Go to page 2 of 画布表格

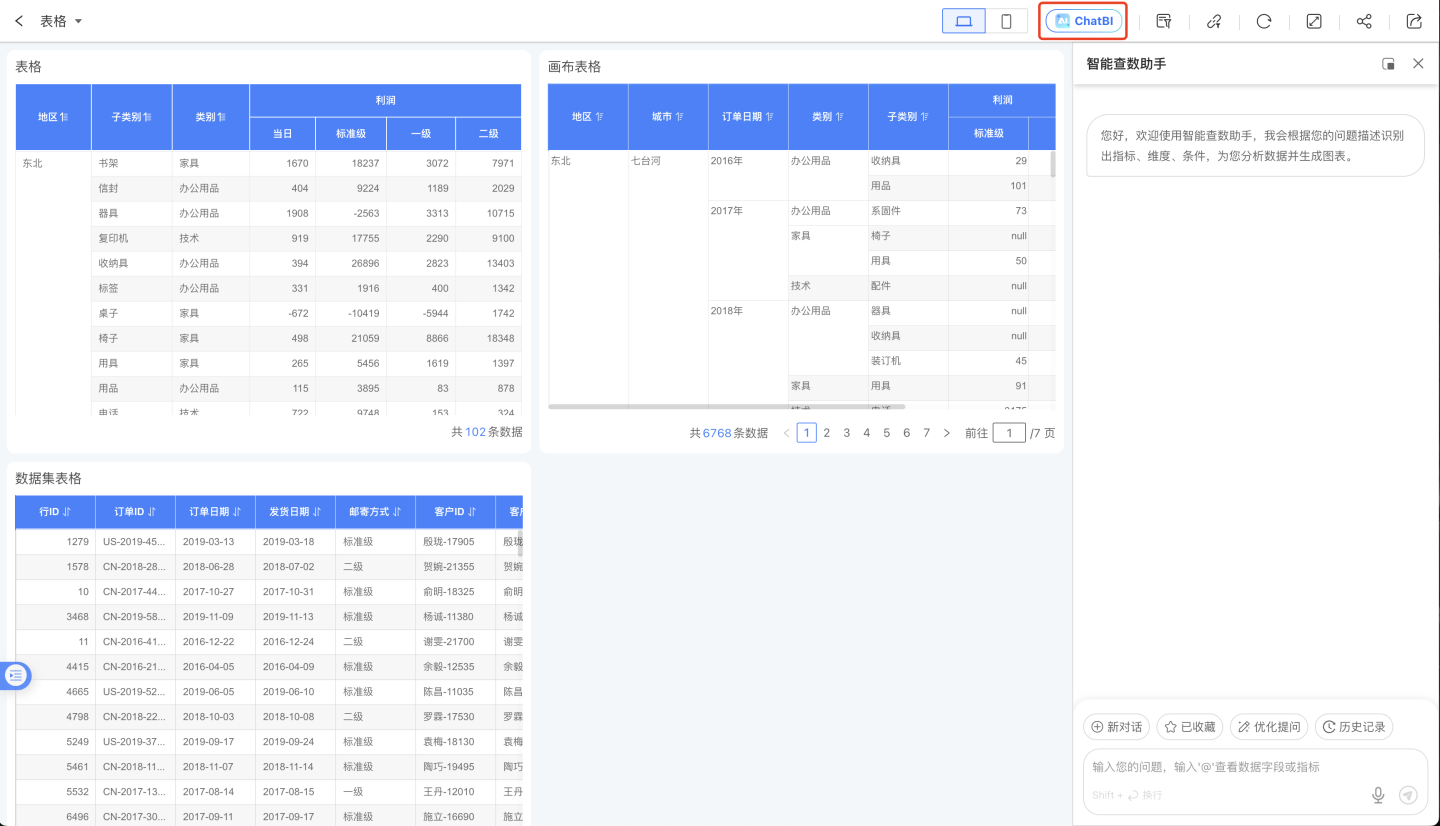pyautogui.click(x=826, y=433)
